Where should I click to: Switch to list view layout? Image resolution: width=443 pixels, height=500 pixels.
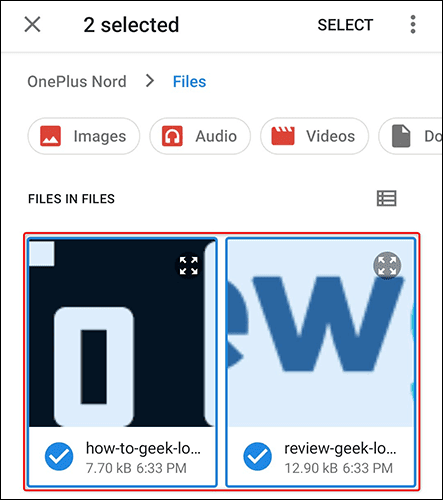coord(387,199)
